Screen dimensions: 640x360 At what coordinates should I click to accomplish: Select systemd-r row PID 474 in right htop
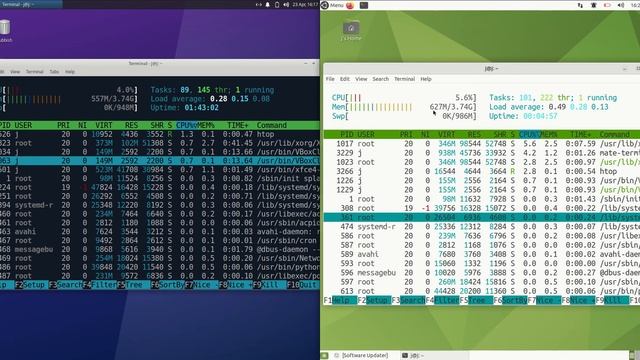[x=482, y=227]
